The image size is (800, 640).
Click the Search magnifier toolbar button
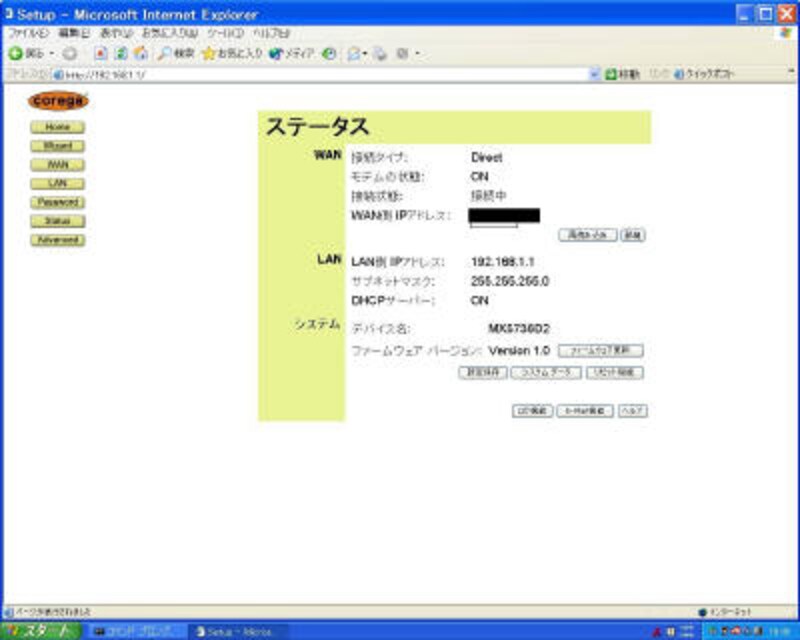pos(176,53)
